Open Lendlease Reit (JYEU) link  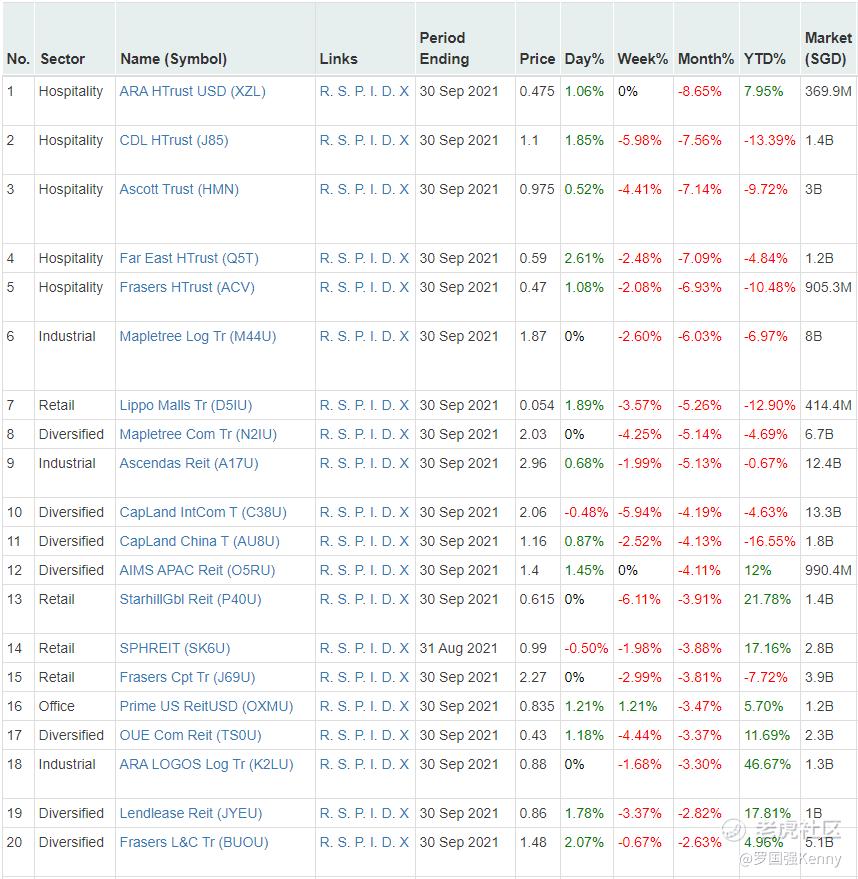191,813
